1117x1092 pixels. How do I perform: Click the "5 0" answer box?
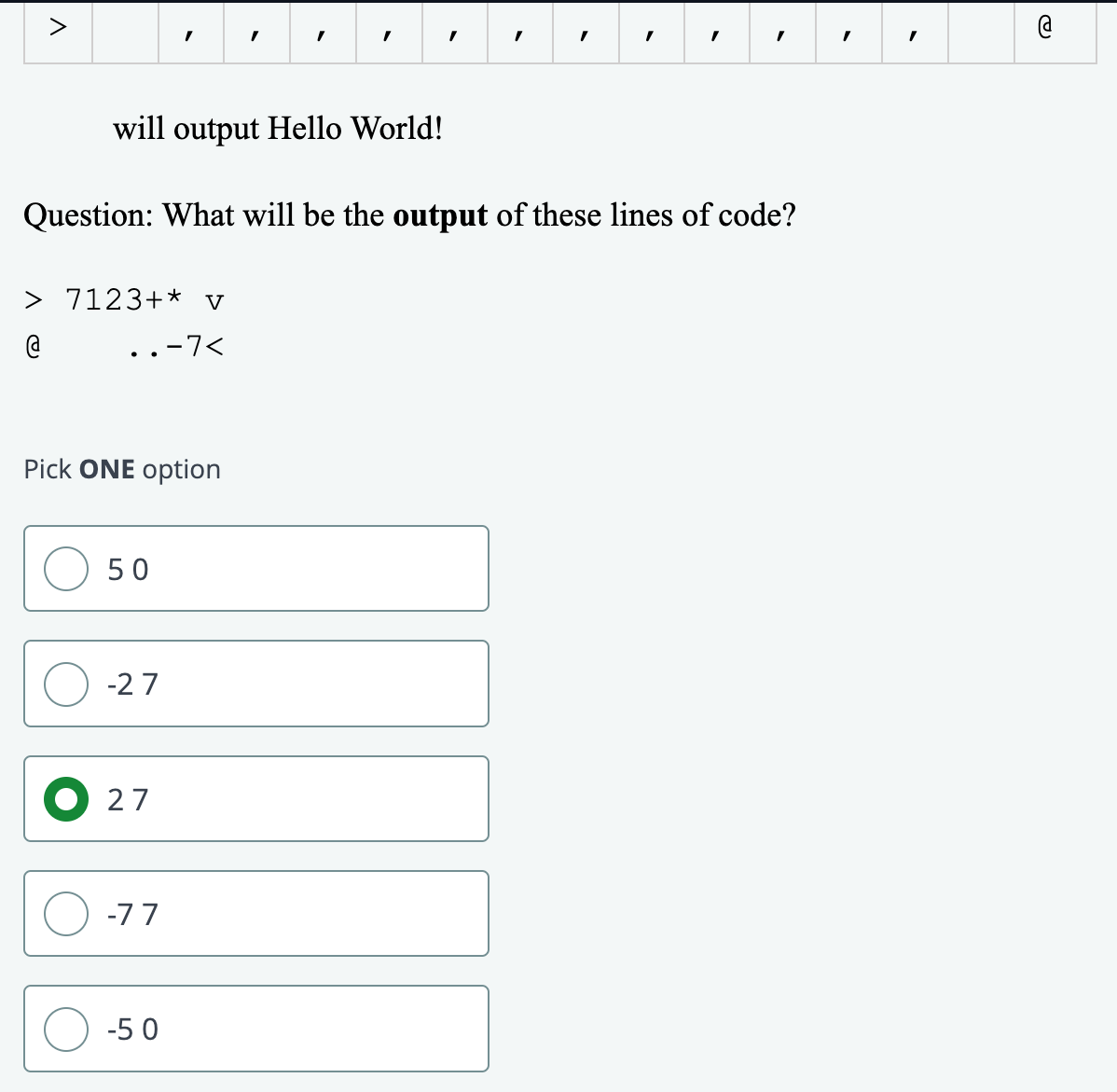point(256,568)
